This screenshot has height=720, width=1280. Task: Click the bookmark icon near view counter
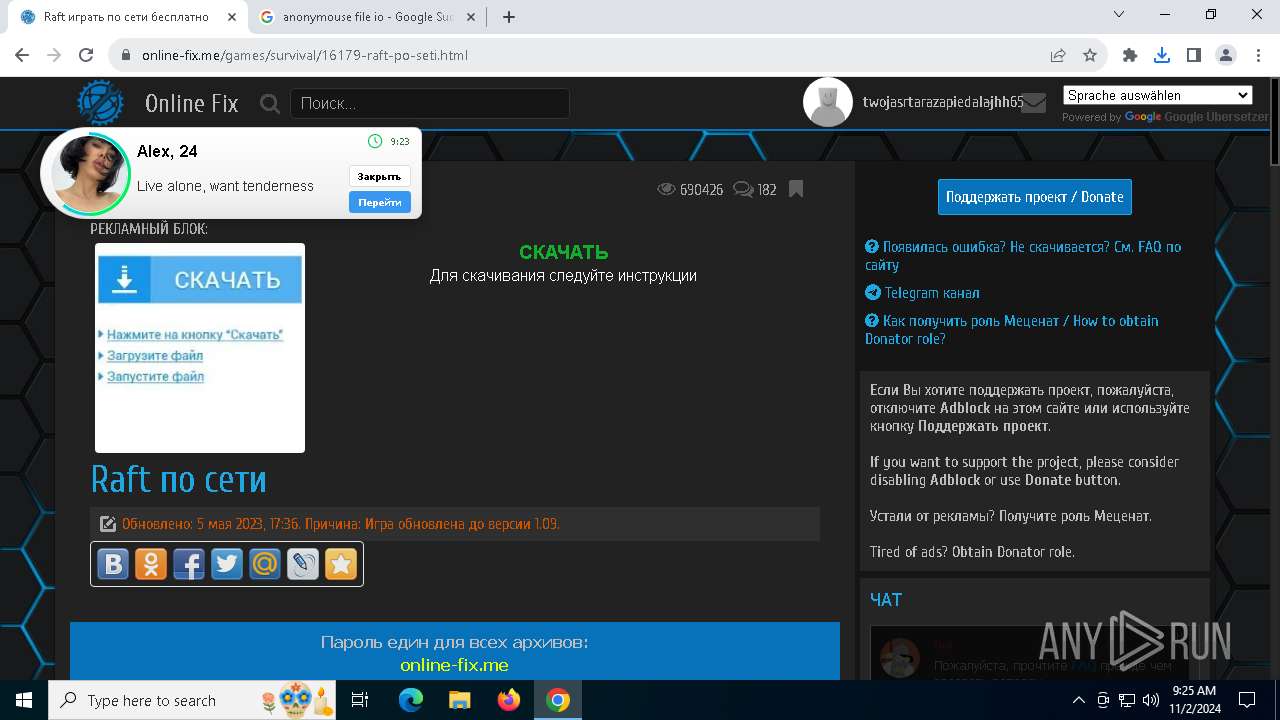796,188
